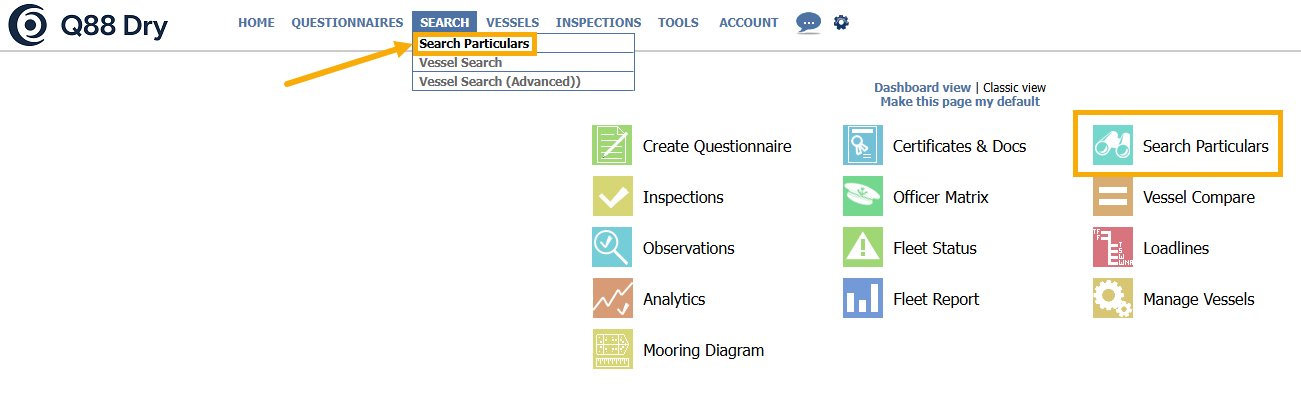Screen dimensions: 1301x408
Task: Click the Certificates & Docs icon
Action: pyautogui.click(x=862, y=146)
